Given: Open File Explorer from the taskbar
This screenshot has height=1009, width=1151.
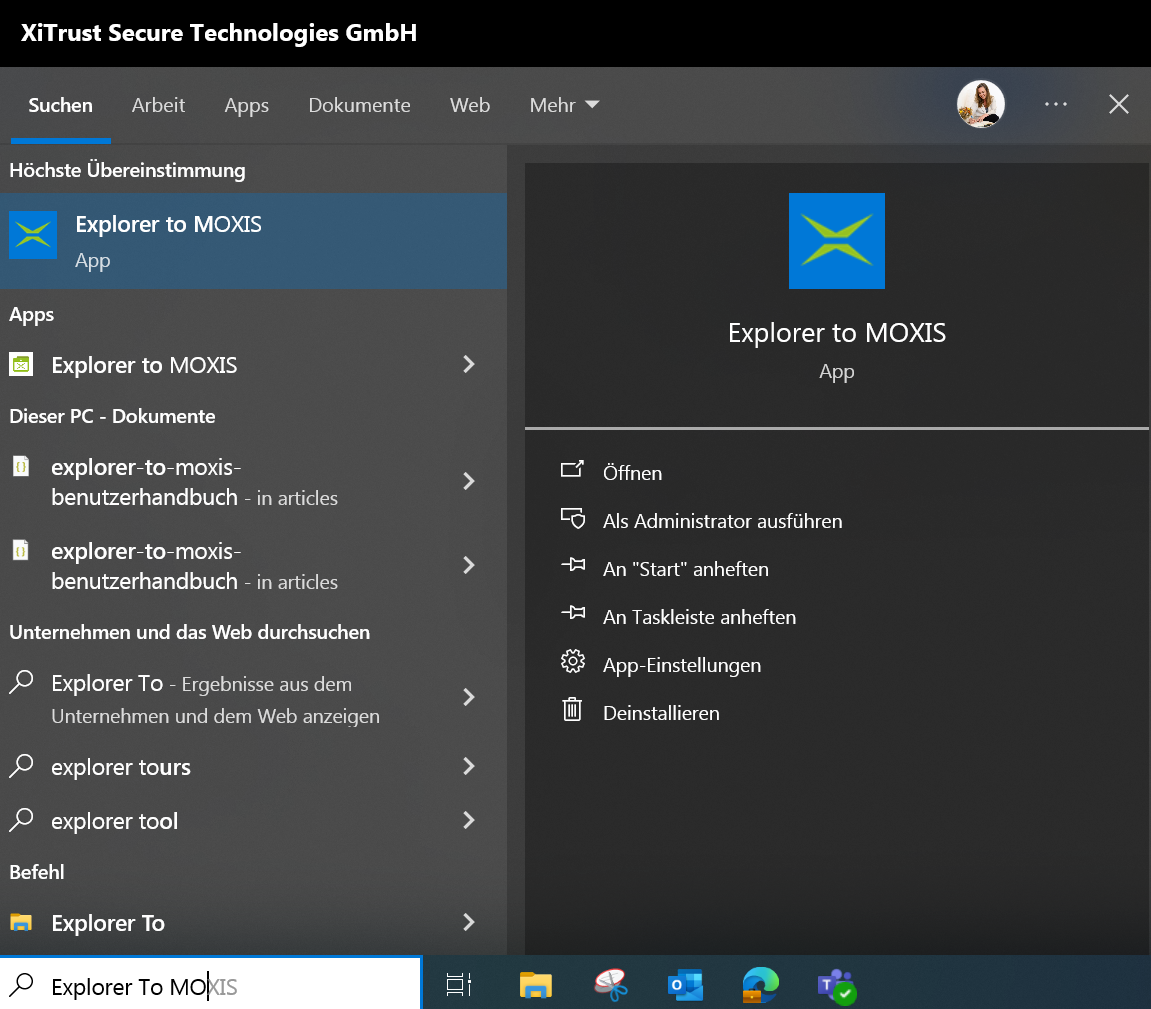Looking at the screenshot, I should click(536, 985).
